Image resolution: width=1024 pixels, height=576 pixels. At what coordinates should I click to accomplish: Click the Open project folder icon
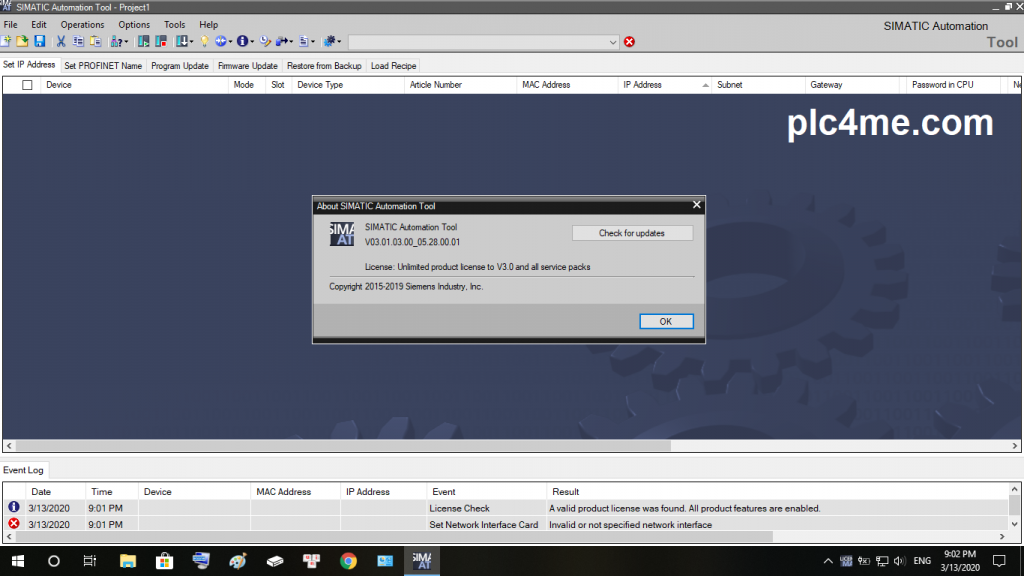[x=22, y=42]
